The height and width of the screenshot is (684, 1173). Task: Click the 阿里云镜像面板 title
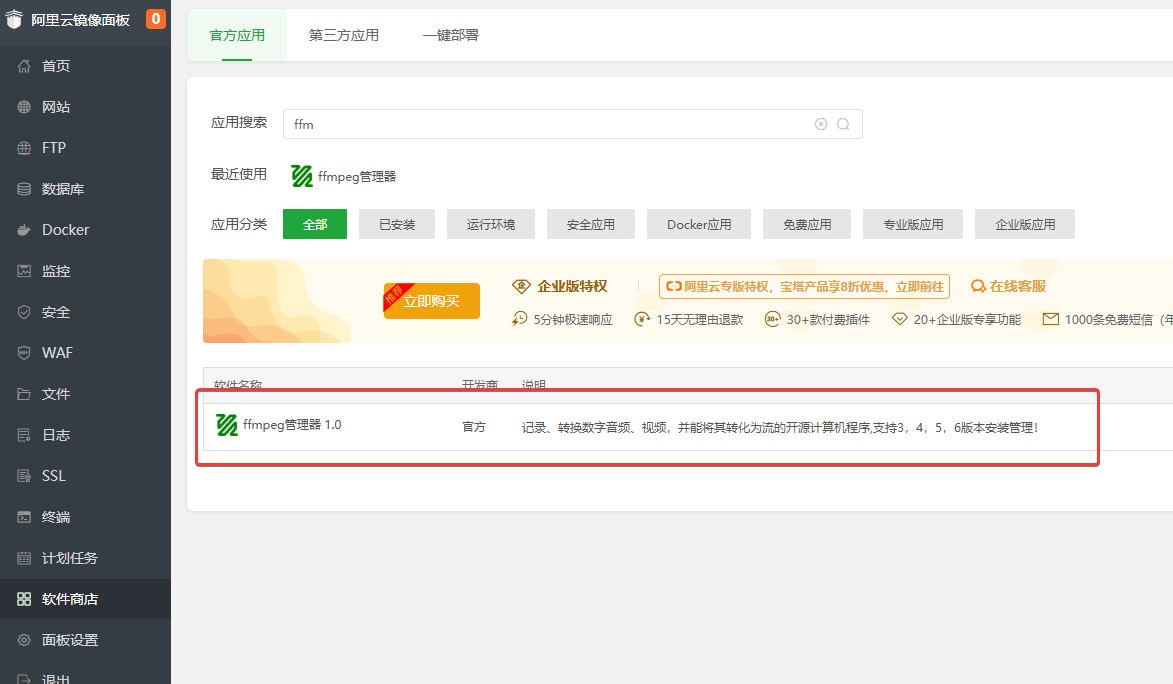(81, 20)
